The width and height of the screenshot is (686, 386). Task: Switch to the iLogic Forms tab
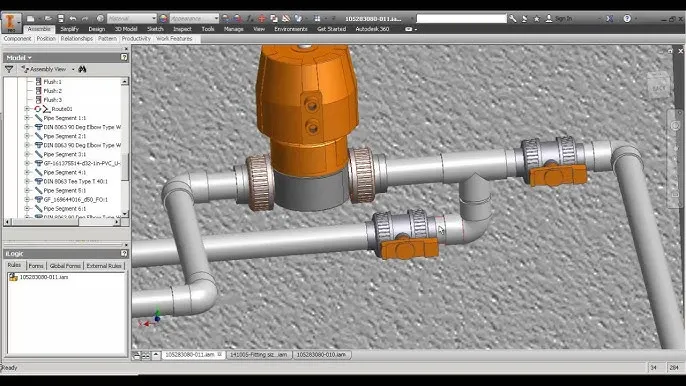point(36,266)
